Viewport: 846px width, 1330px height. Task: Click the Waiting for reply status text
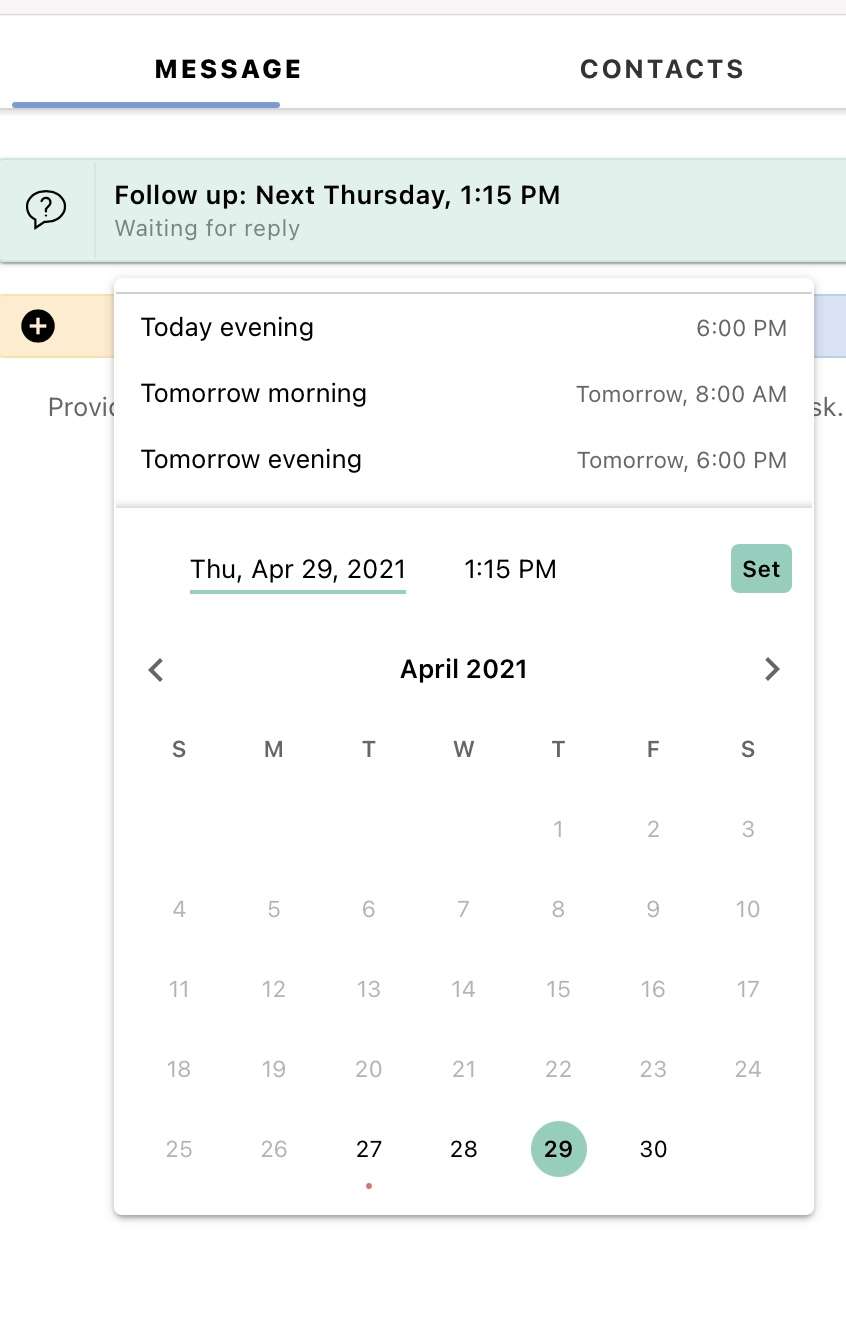coord(207,229)
